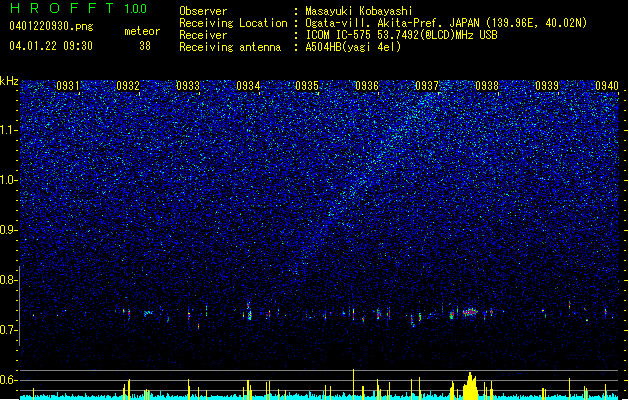The height and width of the screenshot is (400, 629).
Task: Select the 0937 time marker
Action: [427, 85]
